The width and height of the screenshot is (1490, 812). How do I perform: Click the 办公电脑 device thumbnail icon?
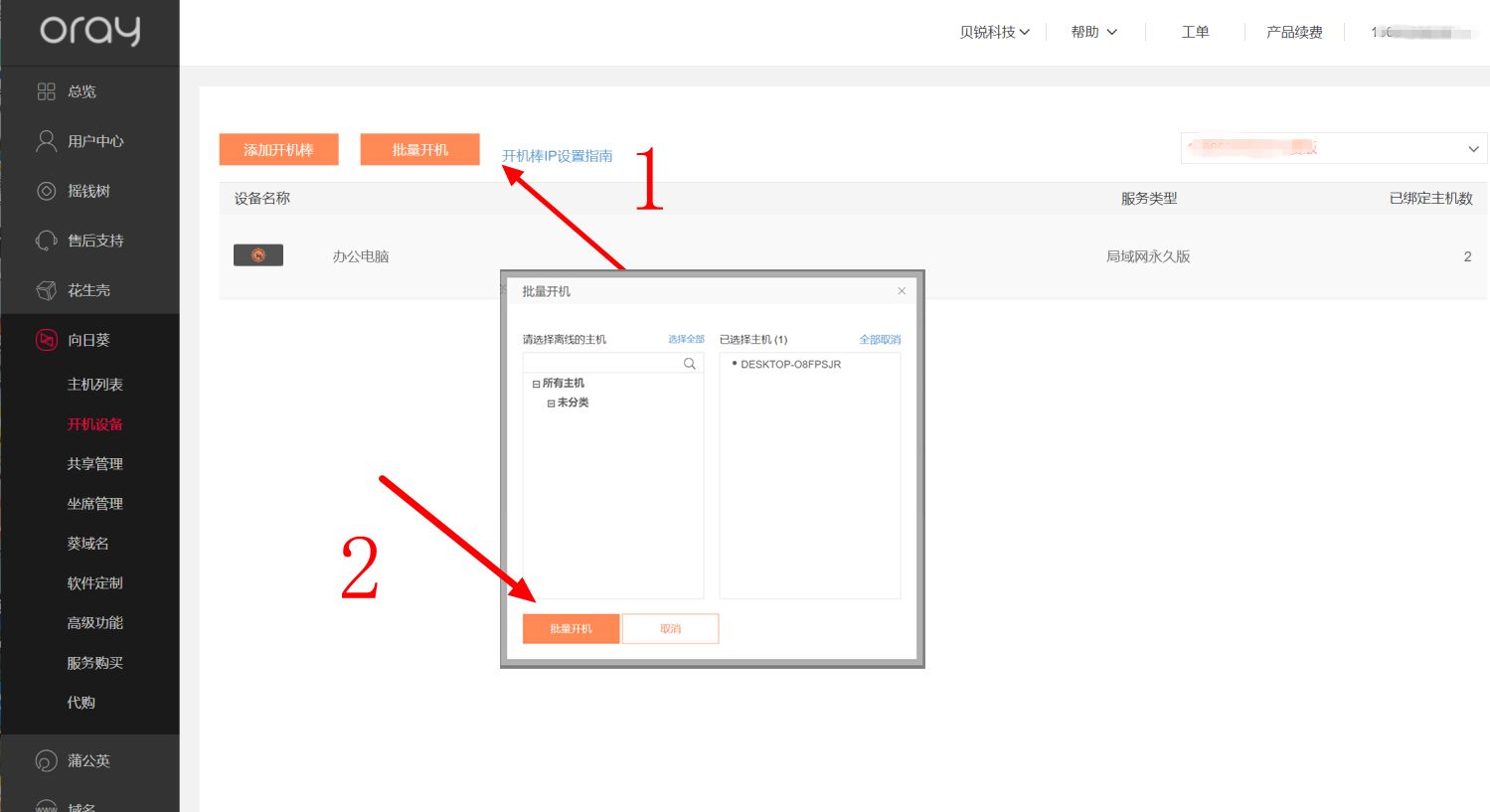tap(258, 255)
